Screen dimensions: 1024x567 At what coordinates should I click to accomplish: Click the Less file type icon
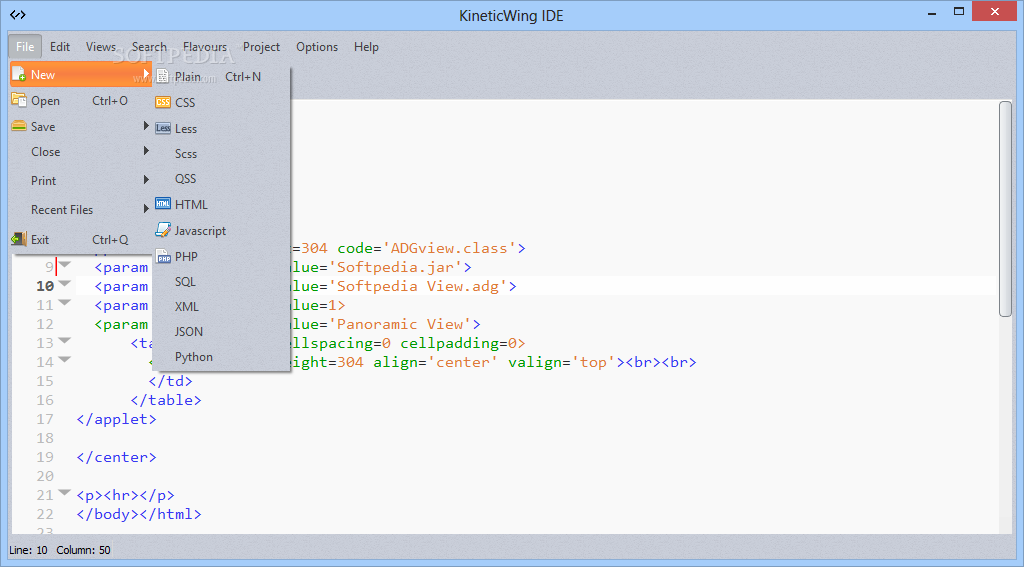(x=163, y=128)
